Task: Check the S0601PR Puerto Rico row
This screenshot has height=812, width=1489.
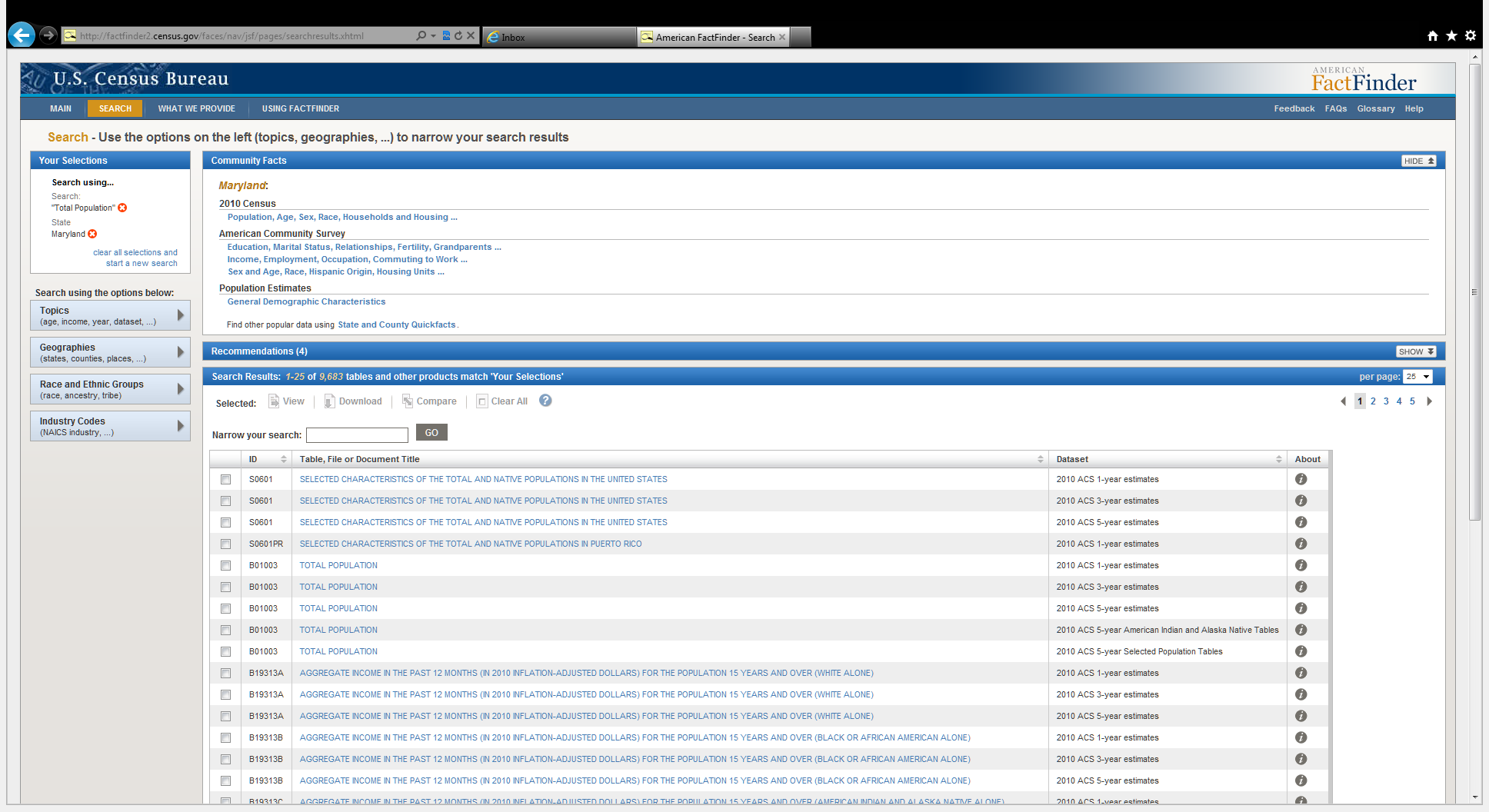Action: pyautogui.click(x=225, y=544)
